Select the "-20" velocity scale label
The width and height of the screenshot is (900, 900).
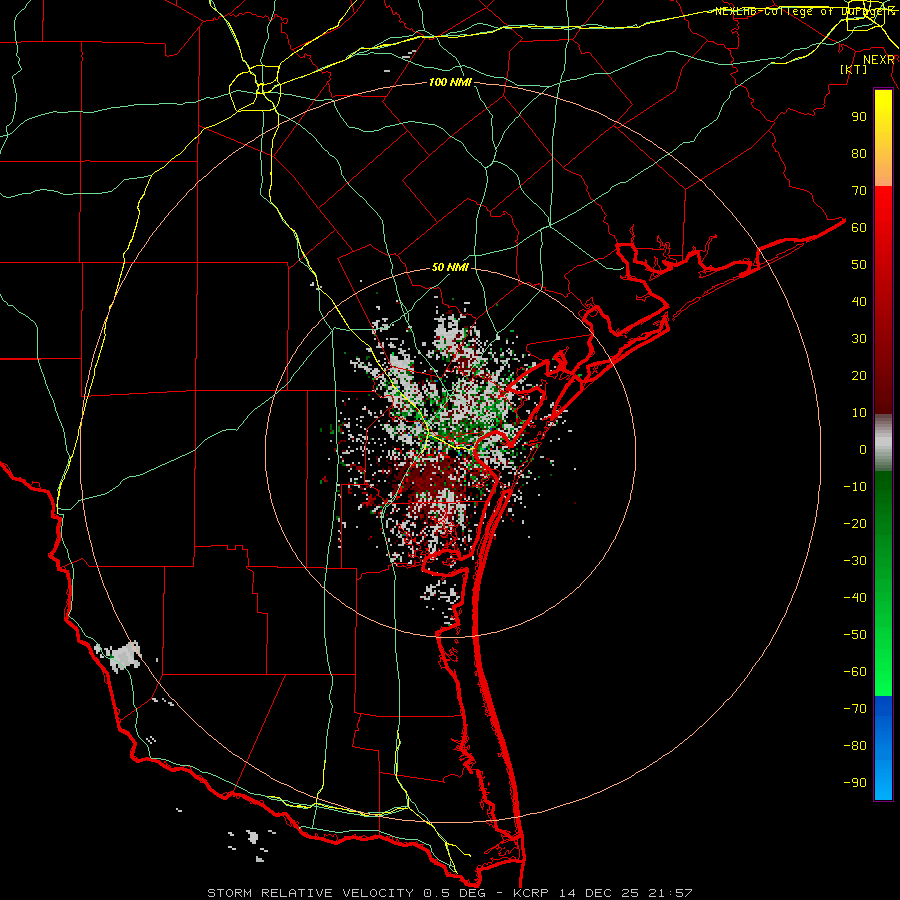click(855, 523)
